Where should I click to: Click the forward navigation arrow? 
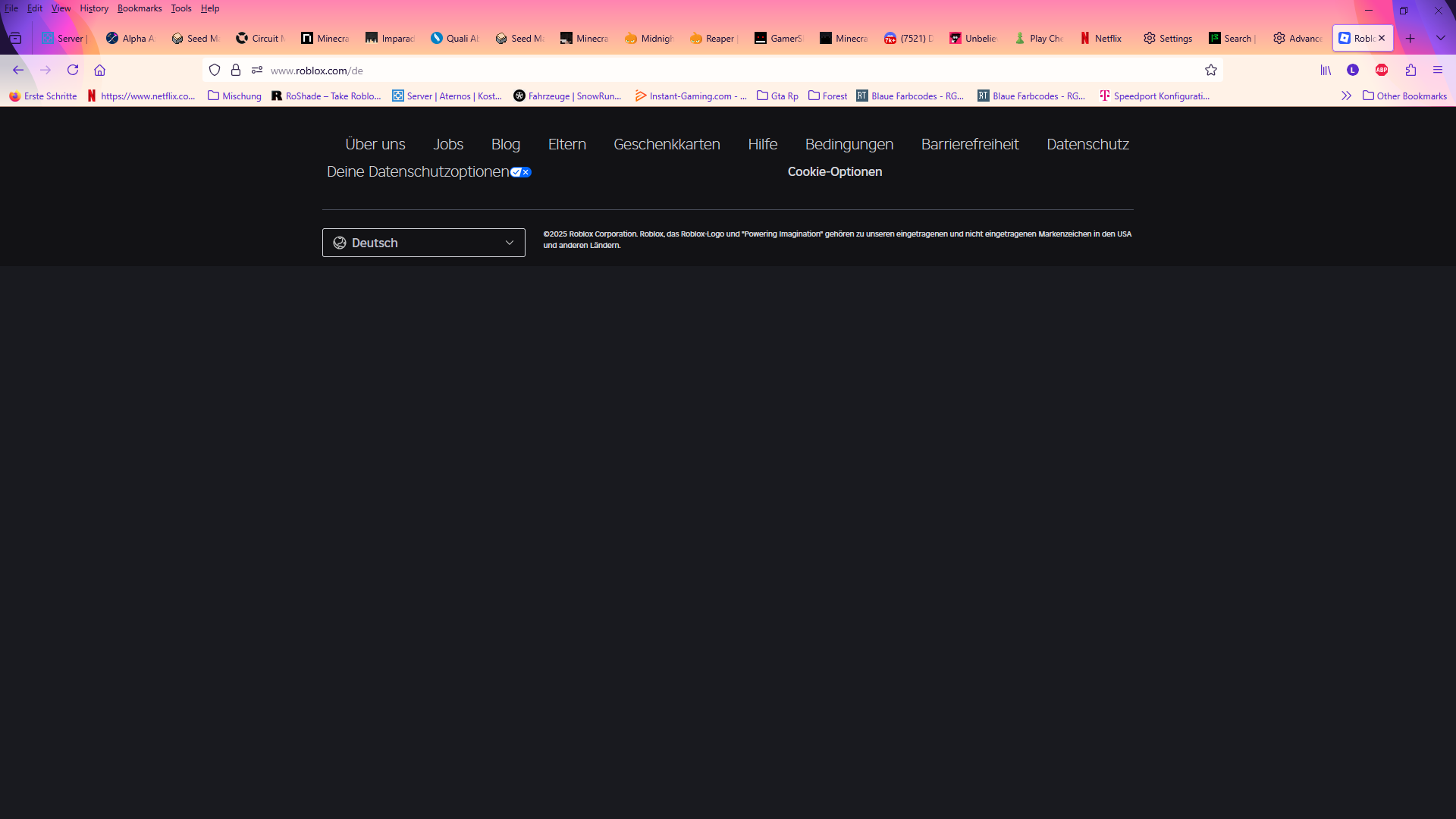[45, 70]
